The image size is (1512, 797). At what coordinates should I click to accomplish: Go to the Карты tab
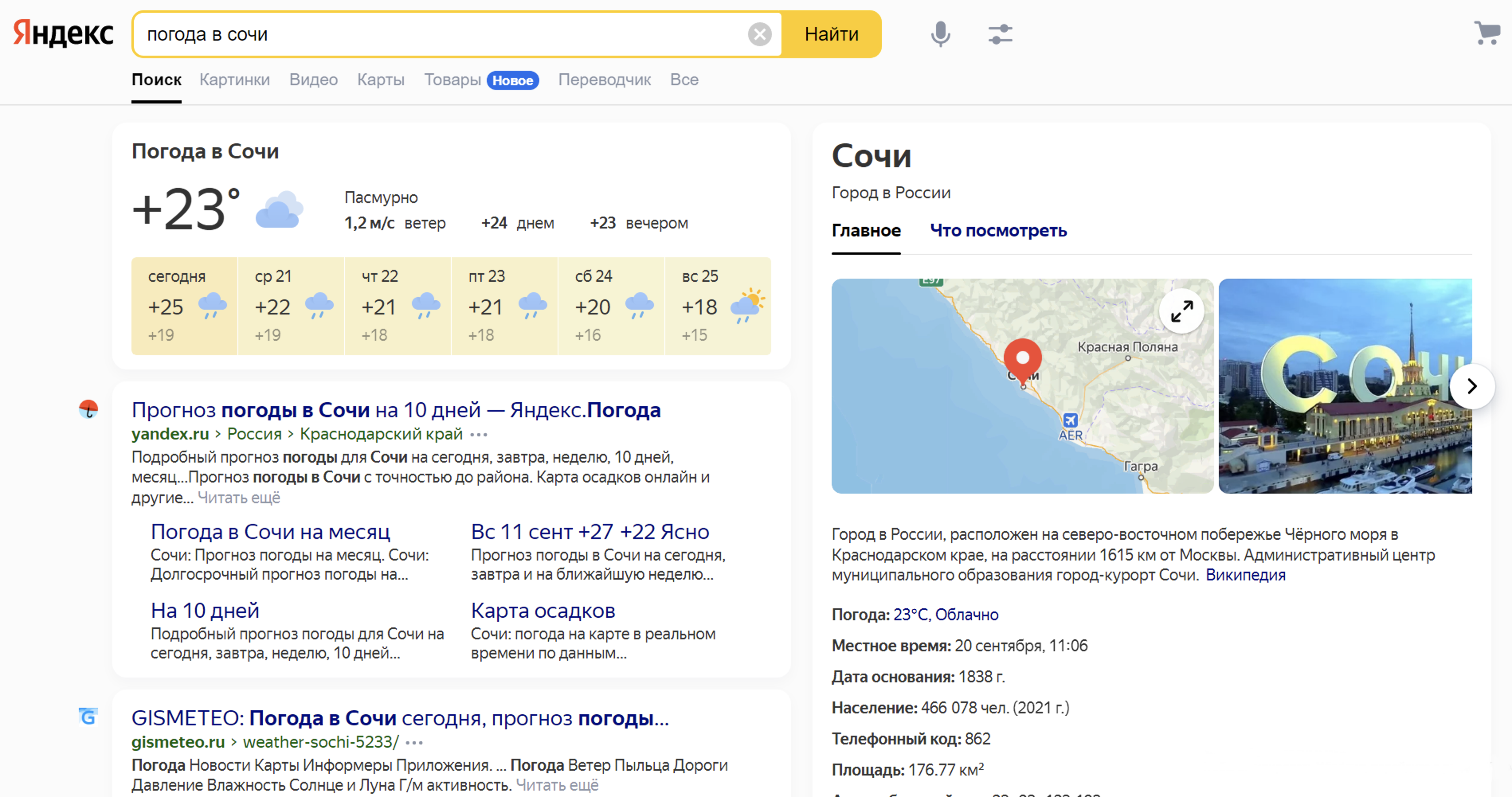[381, 80]
